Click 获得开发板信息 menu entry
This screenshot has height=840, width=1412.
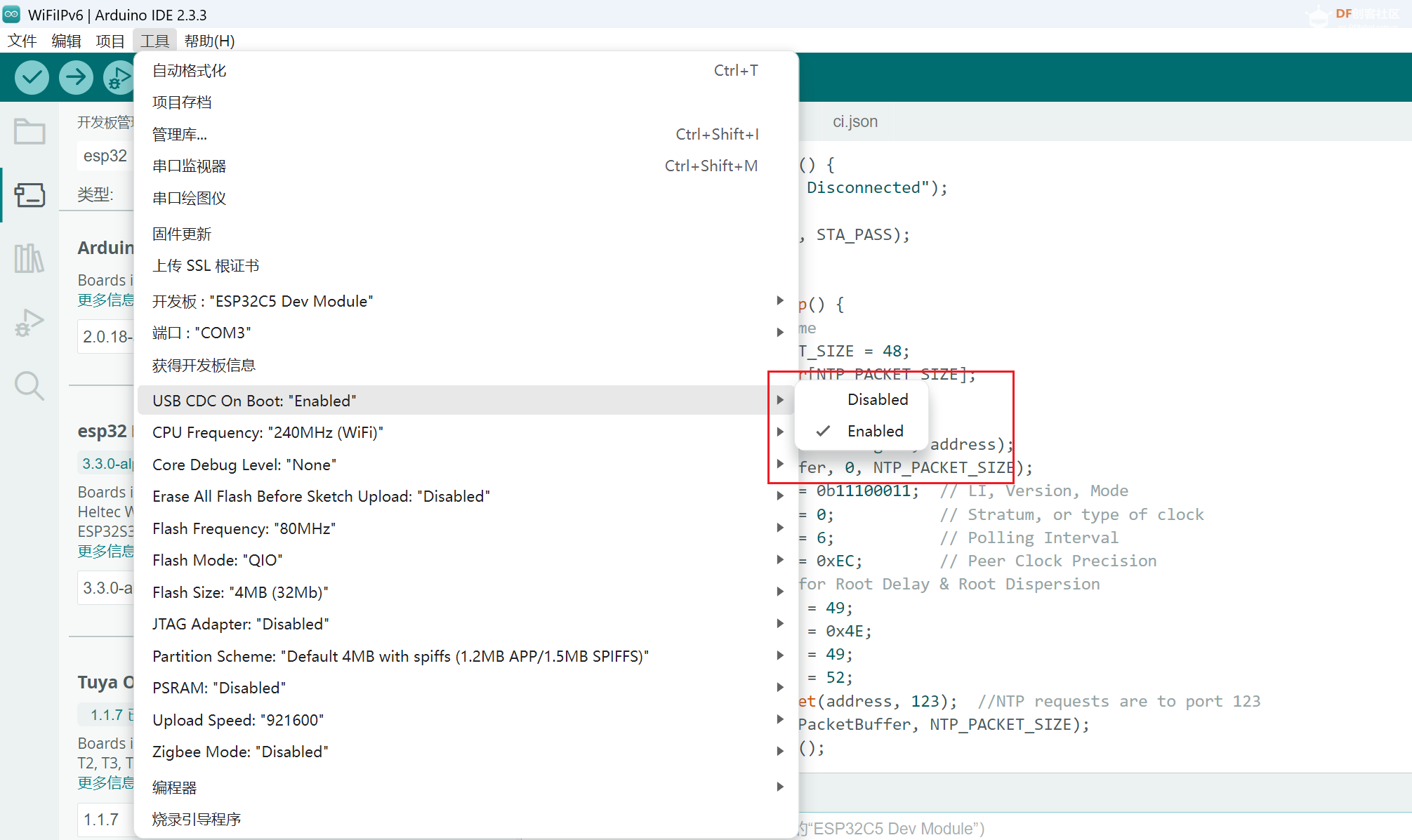point(204,365)
